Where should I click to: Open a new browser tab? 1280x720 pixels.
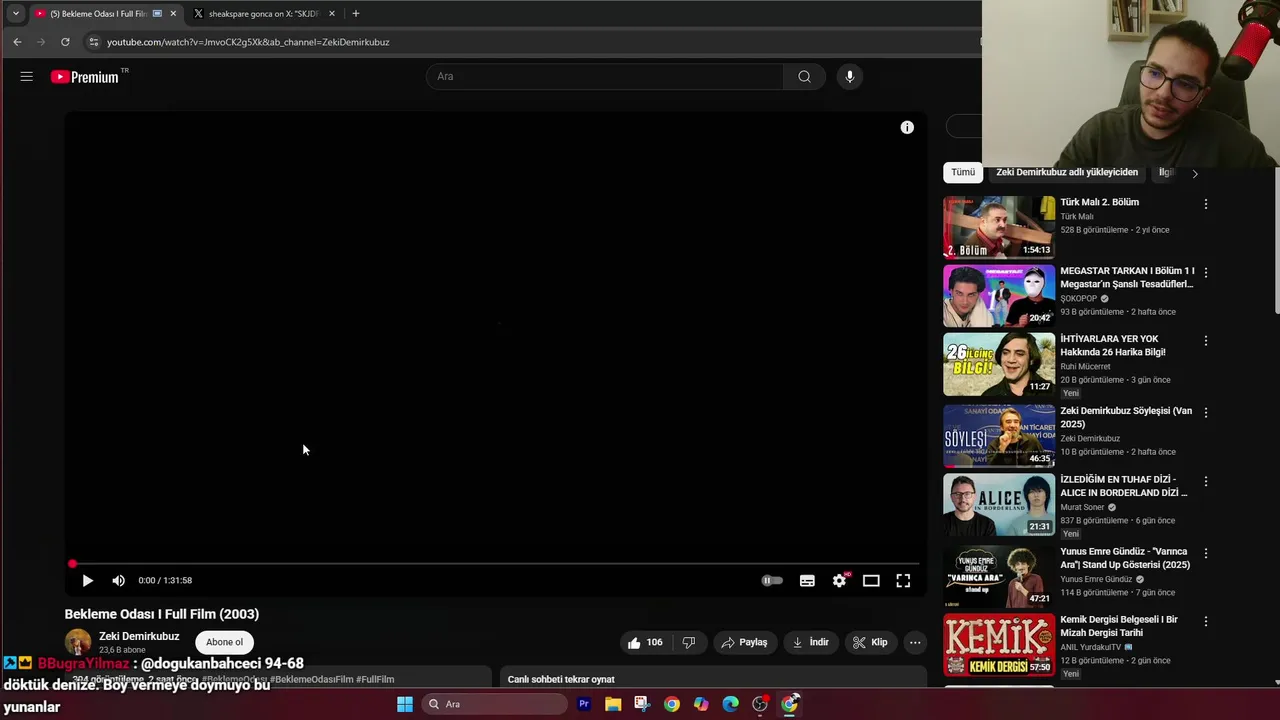355,14
